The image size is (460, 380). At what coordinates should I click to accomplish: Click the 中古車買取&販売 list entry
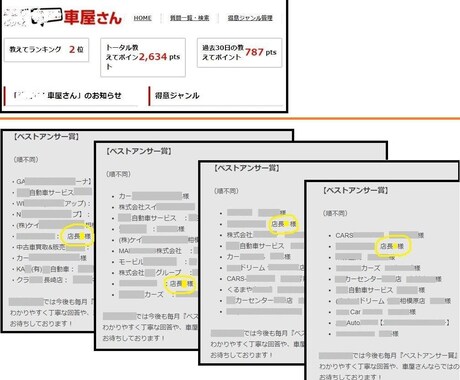(x=53, y=247)
